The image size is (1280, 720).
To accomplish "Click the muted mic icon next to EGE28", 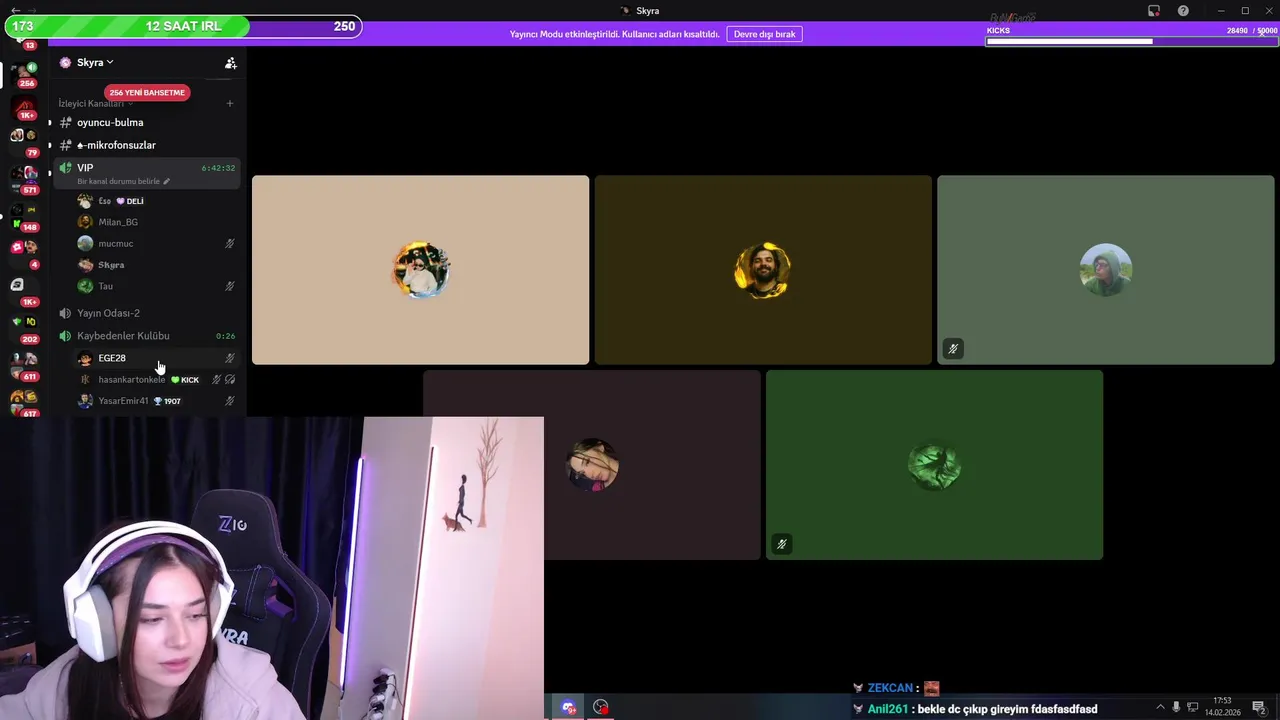I will click(229, 358).
